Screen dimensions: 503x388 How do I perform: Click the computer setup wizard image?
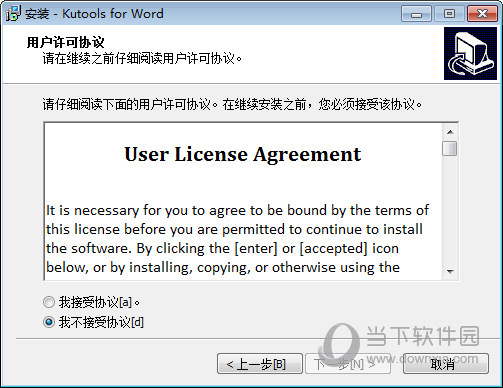[x=470, y=54]
